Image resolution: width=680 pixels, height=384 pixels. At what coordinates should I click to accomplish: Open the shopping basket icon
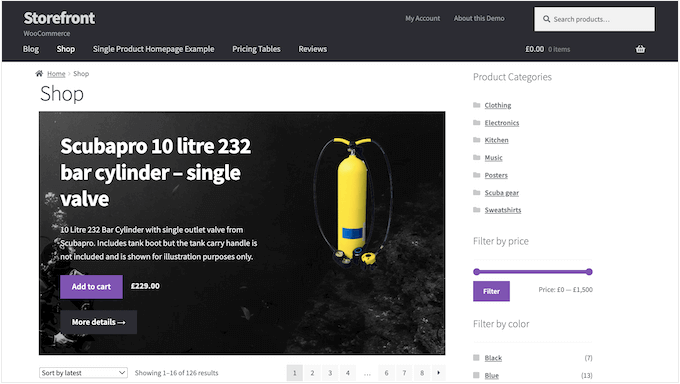(640, 49)
